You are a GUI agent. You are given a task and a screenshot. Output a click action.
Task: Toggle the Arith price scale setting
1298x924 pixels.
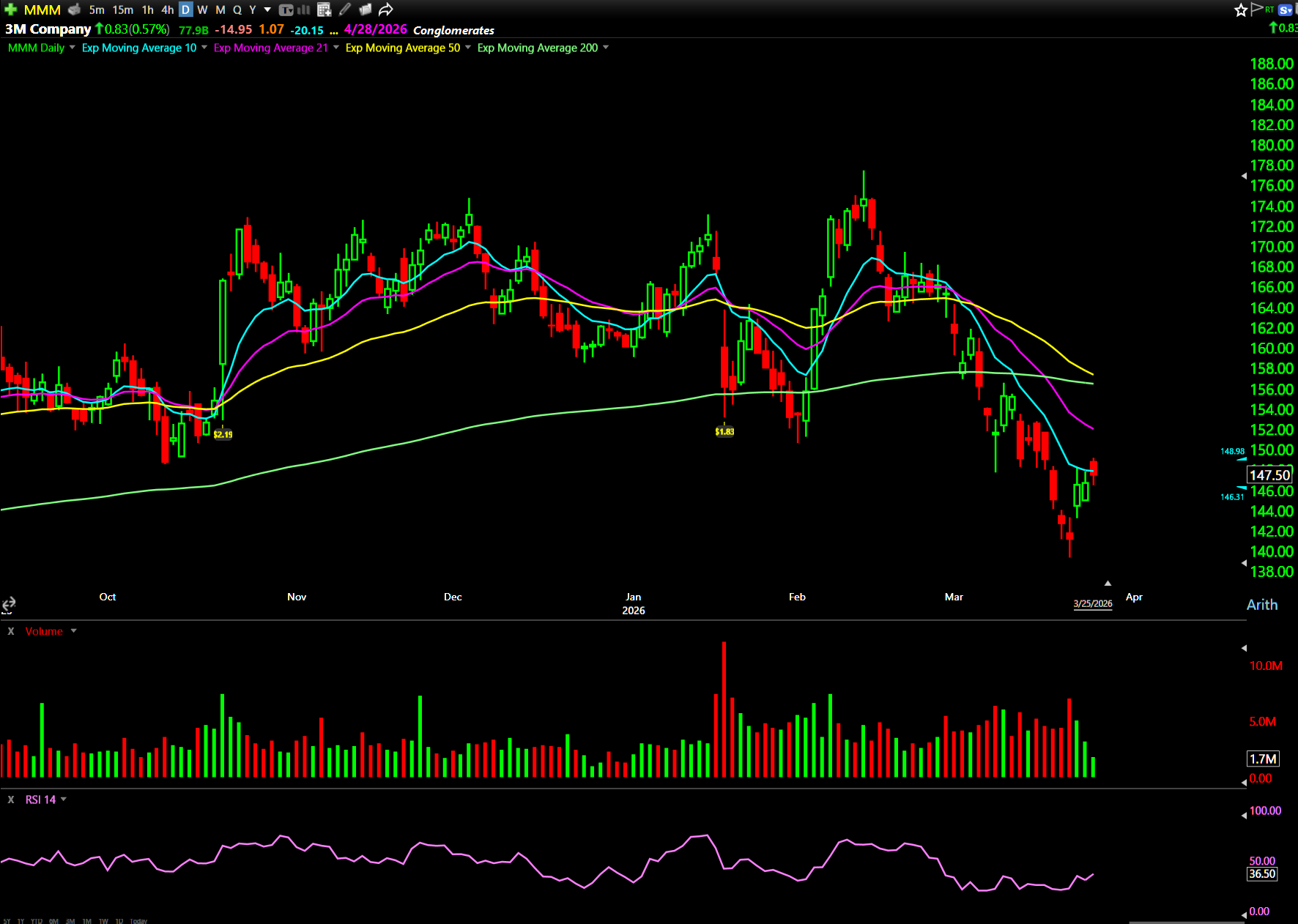pos(1261,605)
